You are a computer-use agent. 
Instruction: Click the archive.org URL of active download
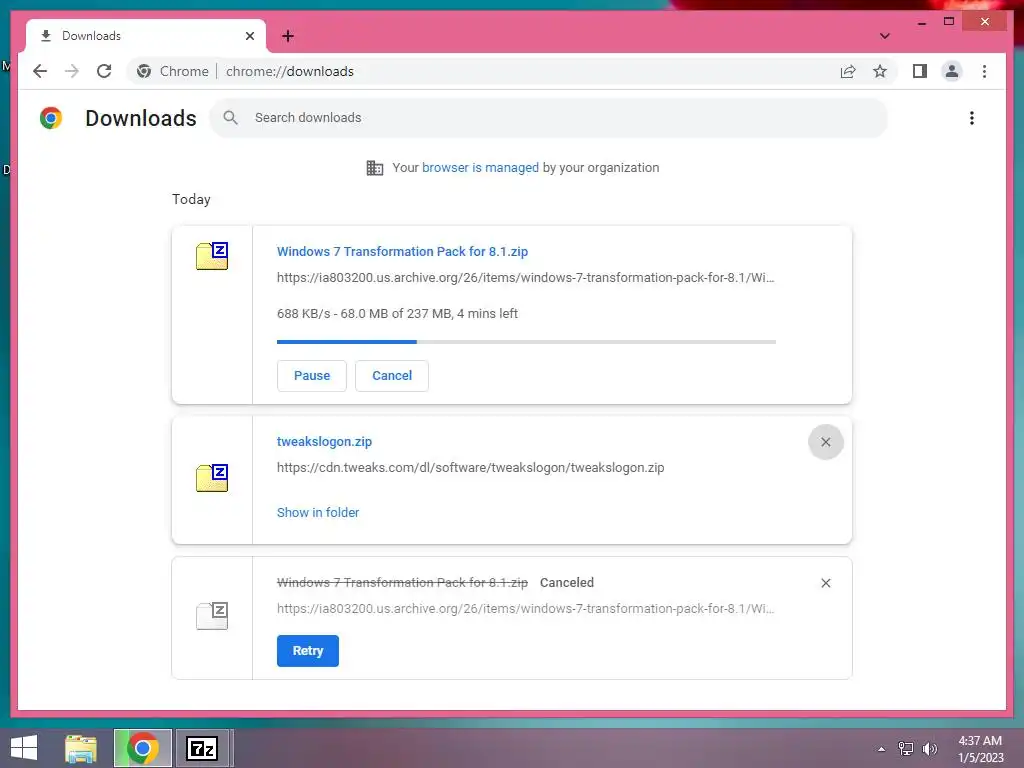pyautogui.click(x=526, y=278)
